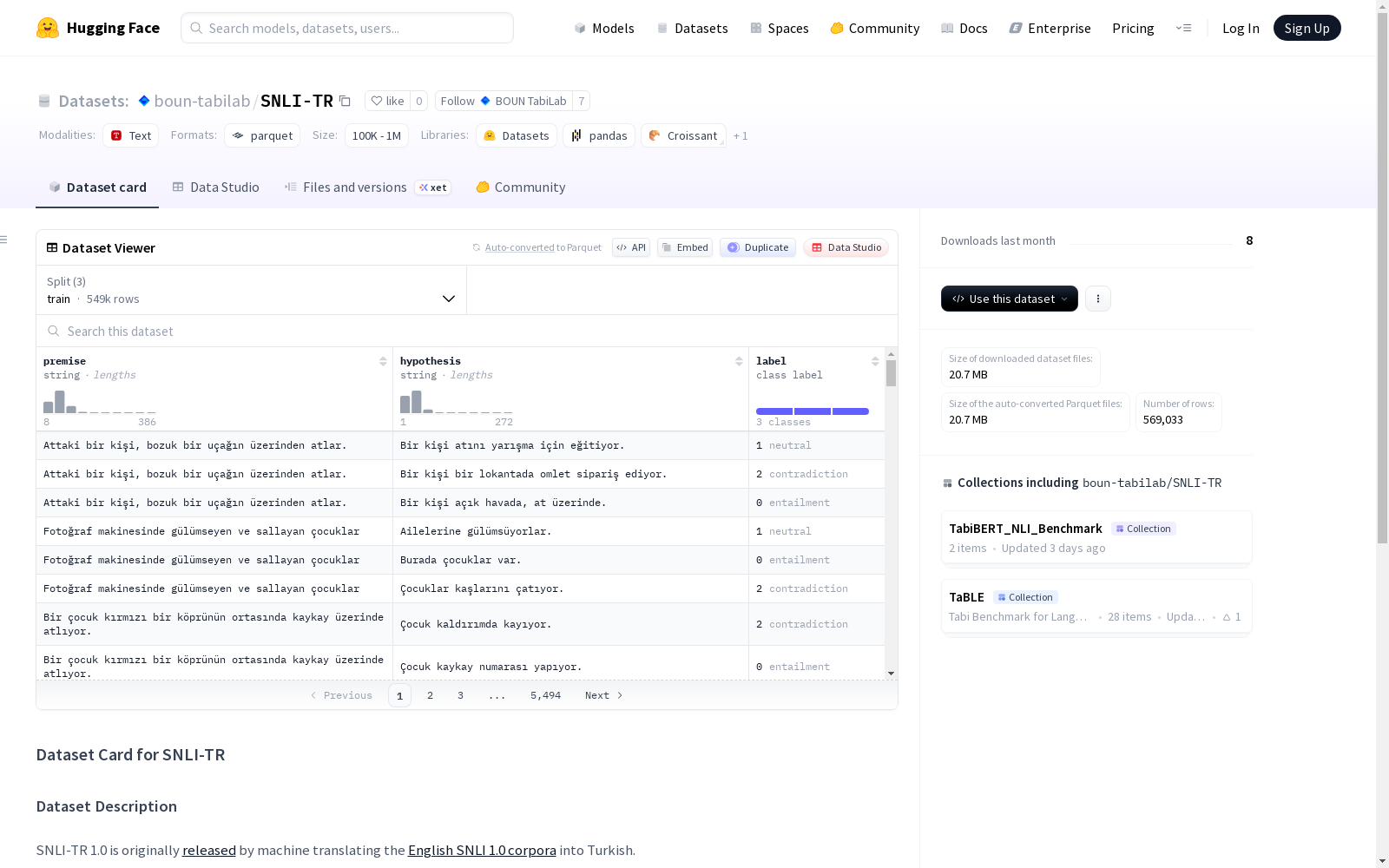Select row 'Bir kişi atını yarışma için eğitiyor.'
The width and height of the screenshot is (1389, 868).
click(x=460, y=445)
